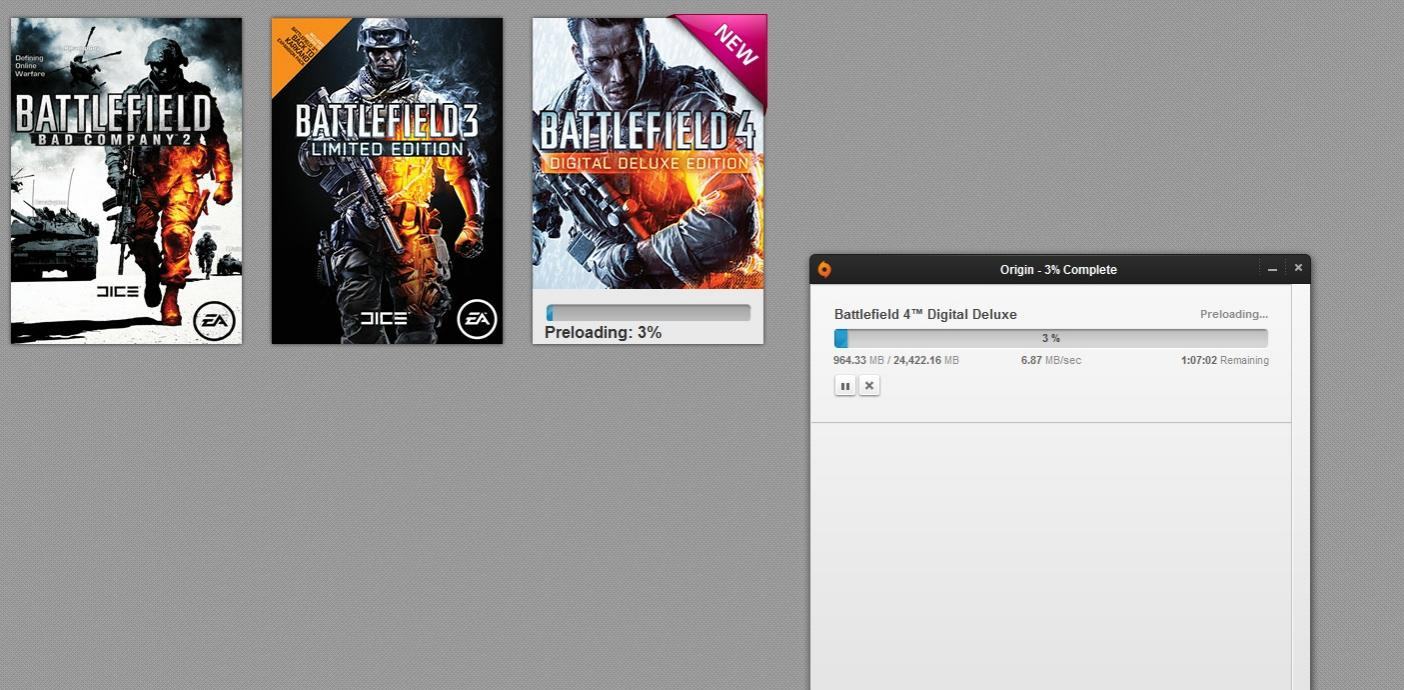The height and width of the screenshot is (690, 1404).
Task: Open the Battlefield 4 Digital Deluxe cover
Action: tap(648, 153)
